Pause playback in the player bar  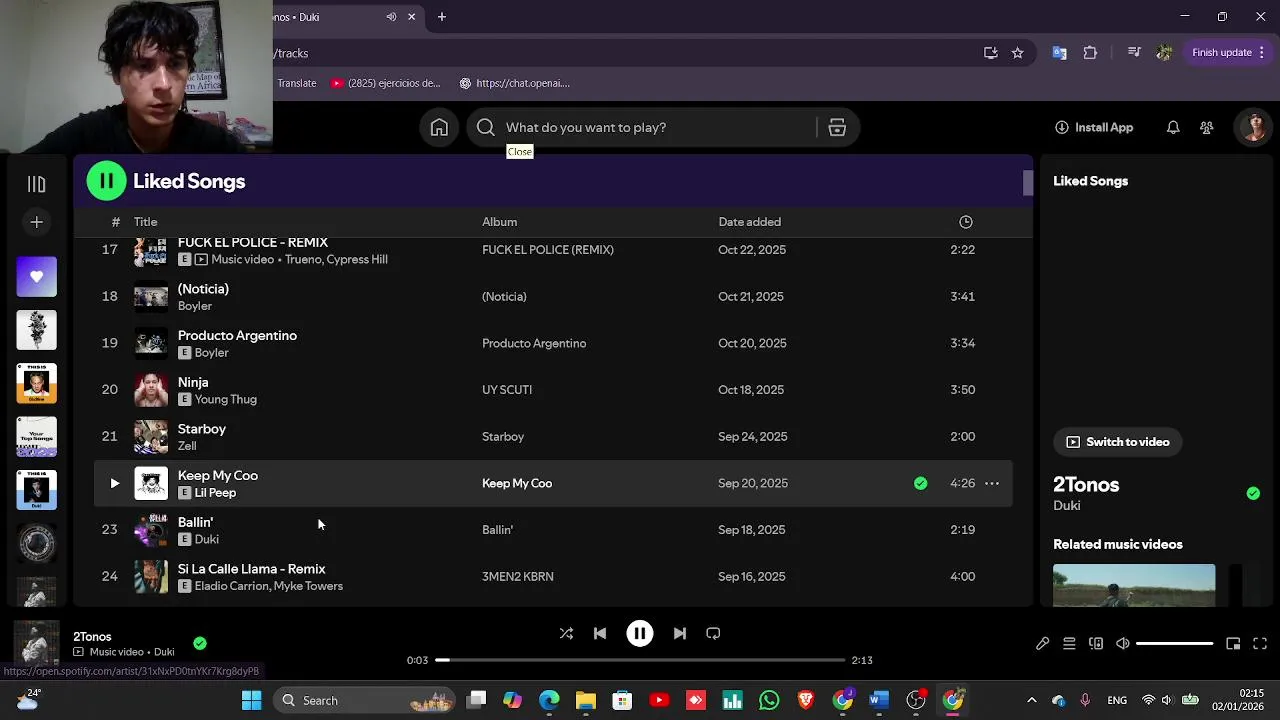640,633
